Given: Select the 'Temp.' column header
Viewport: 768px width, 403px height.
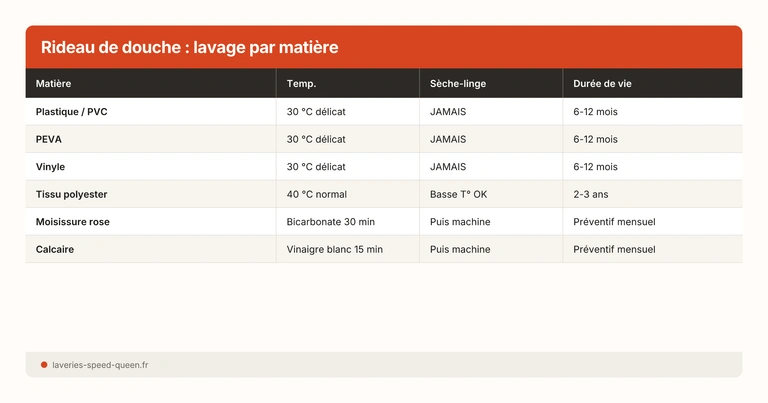Looking at the screenshot, I should click(x=301, y=83).
